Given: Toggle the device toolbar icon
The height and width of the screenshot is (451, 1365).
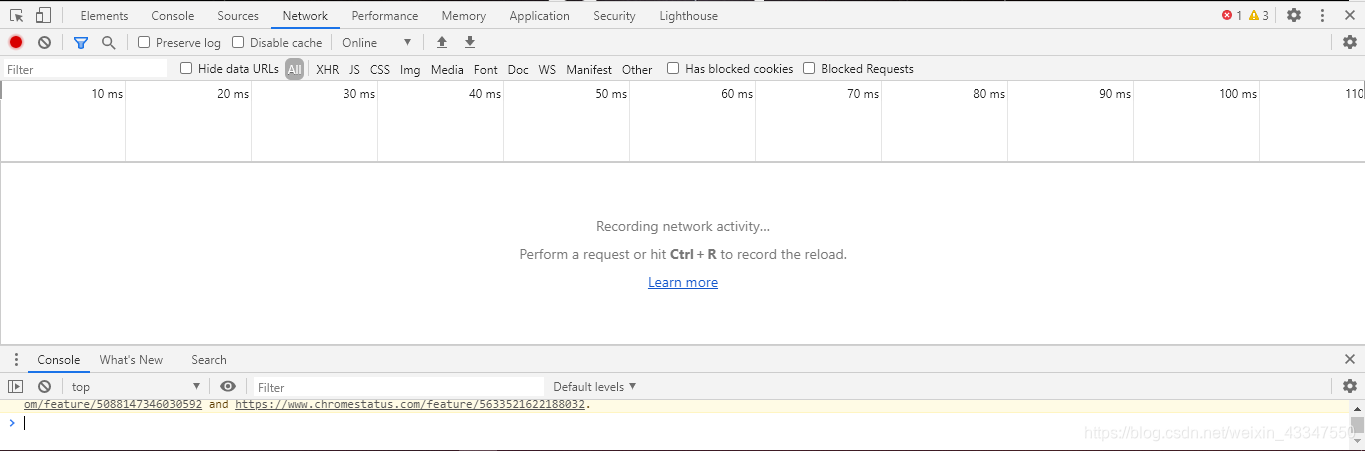Looking at the screenshot, I should (43, 15).
